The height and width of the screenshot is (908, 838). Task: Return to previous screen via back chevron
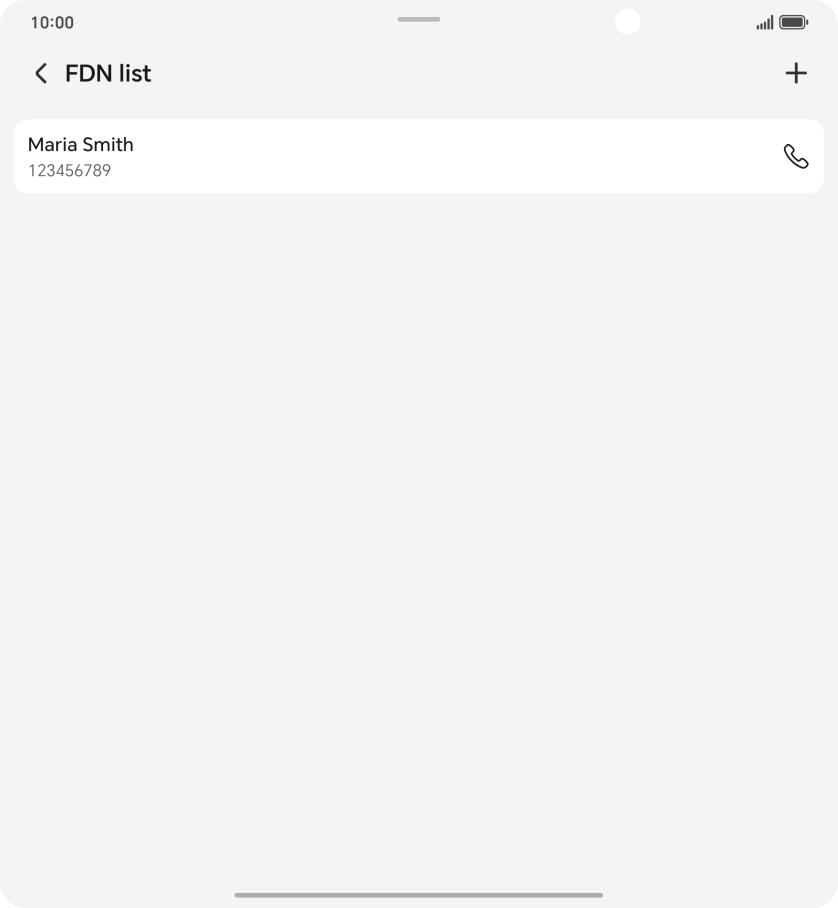41,73
